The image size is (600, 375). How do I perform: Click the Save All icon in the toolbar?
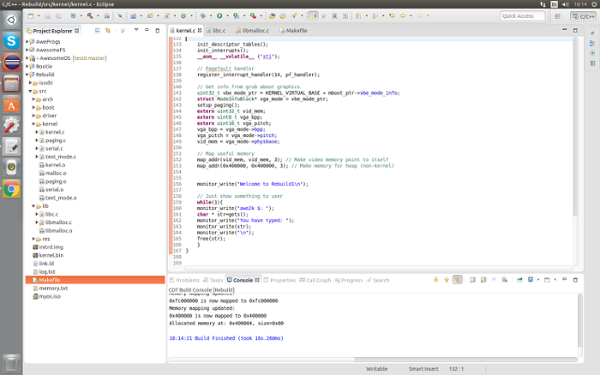point(59,16)
